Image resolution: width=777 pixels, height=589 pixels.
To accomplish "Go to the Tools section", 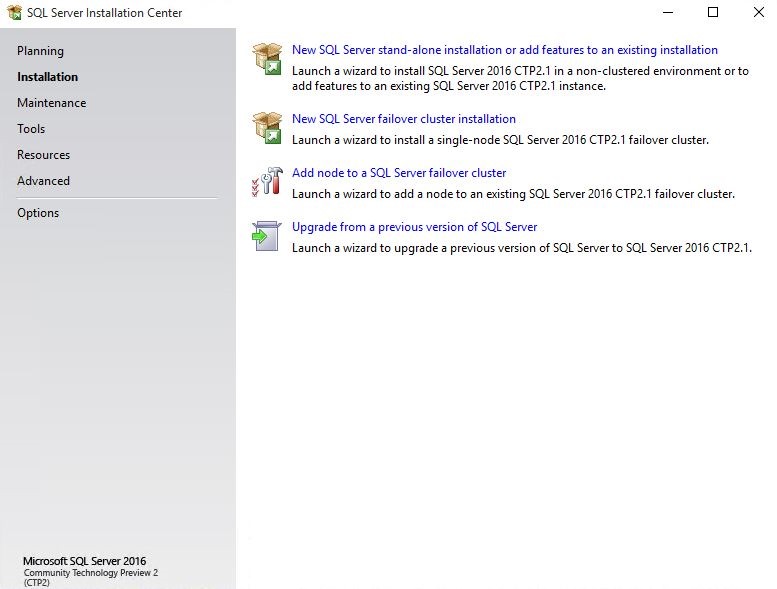I will coord(31,129).
